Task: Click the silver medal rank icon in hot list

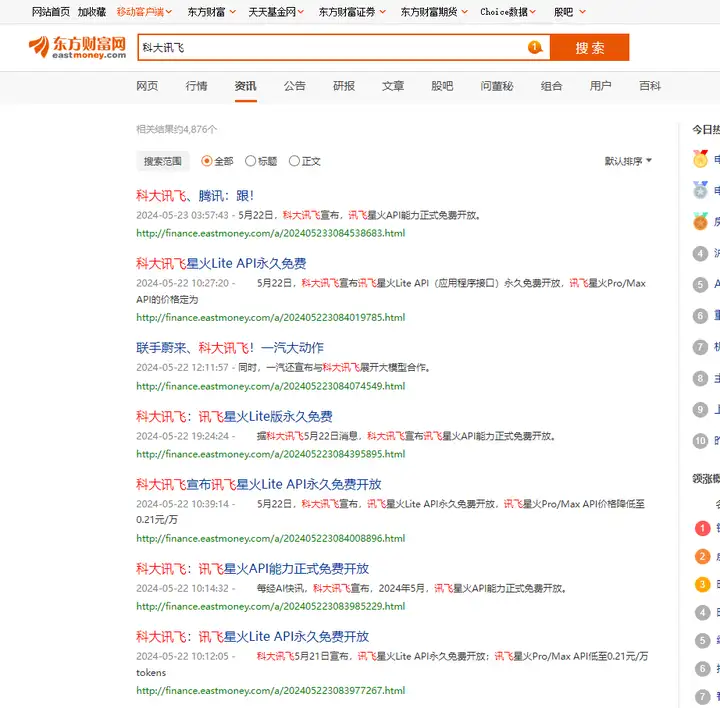Action: [x=700, y=190]
